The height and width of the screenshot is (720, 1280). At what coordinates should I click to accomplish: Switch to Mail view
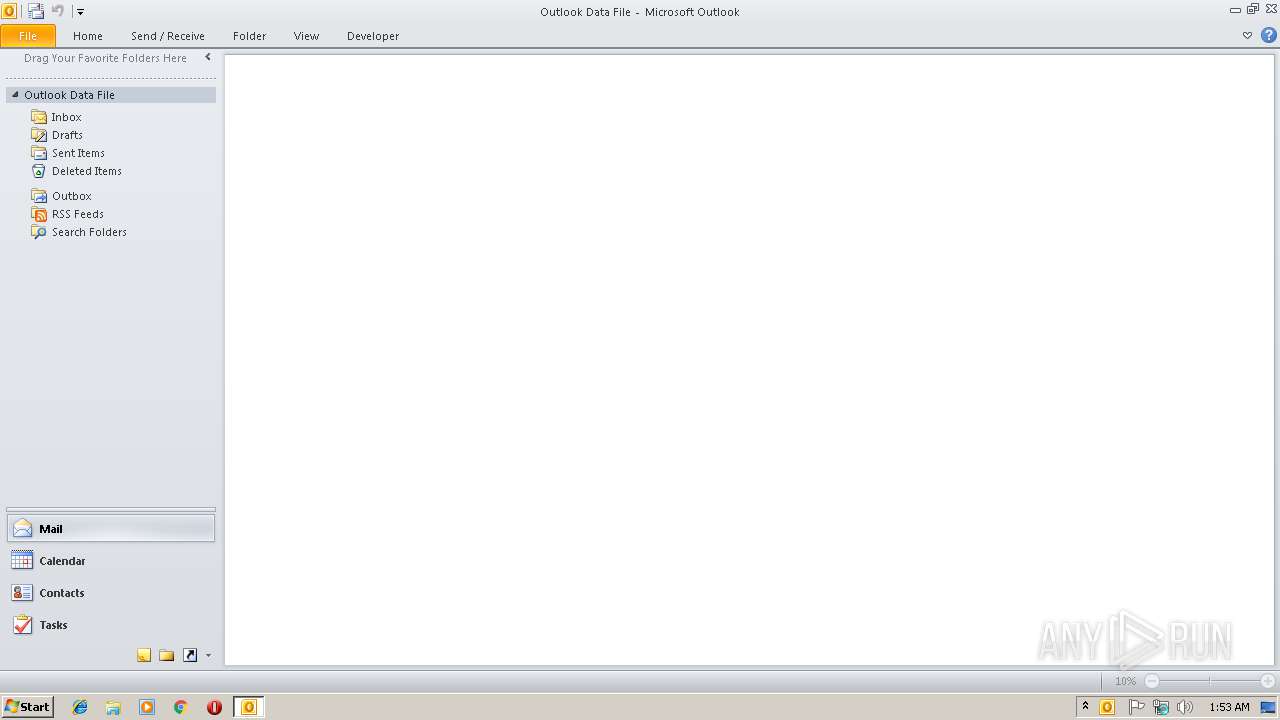pos(111,529)
